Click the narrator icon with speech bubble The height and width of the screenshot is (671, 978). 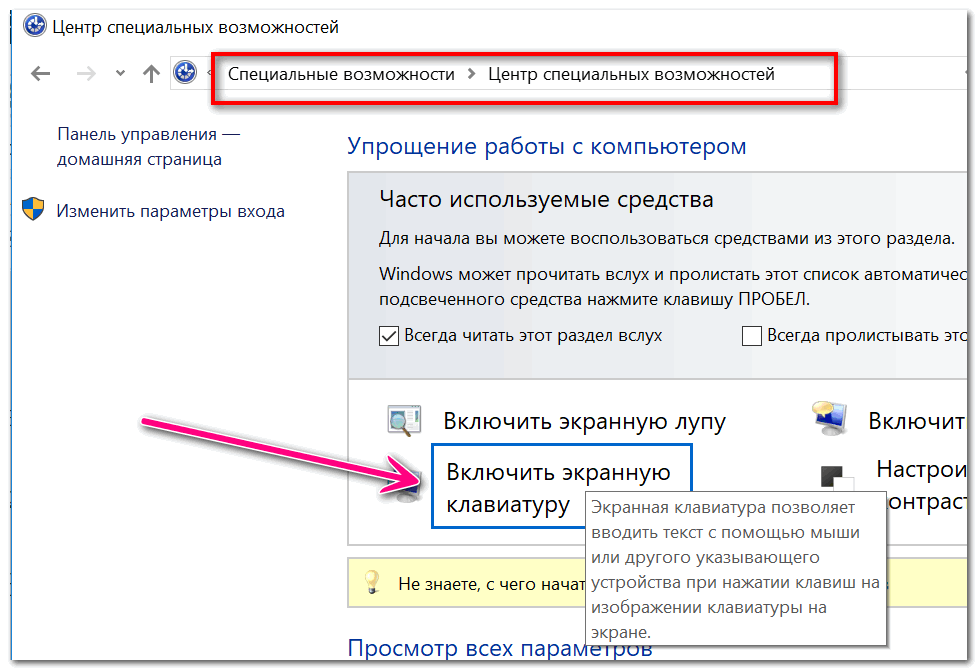point(830,418)
